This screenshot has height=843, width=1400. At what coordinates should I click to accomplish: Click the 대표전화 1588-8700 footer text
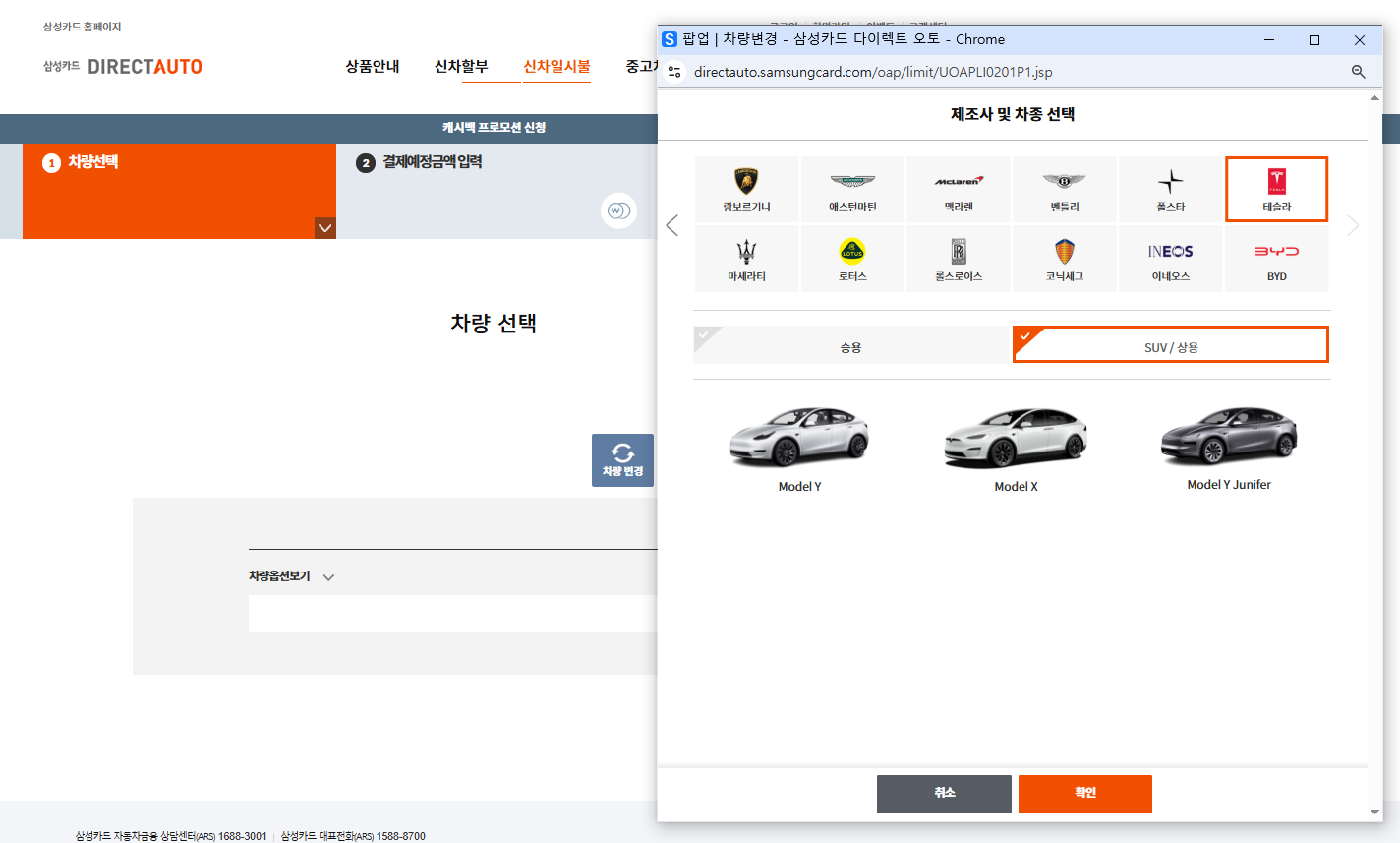coord(353,836)
